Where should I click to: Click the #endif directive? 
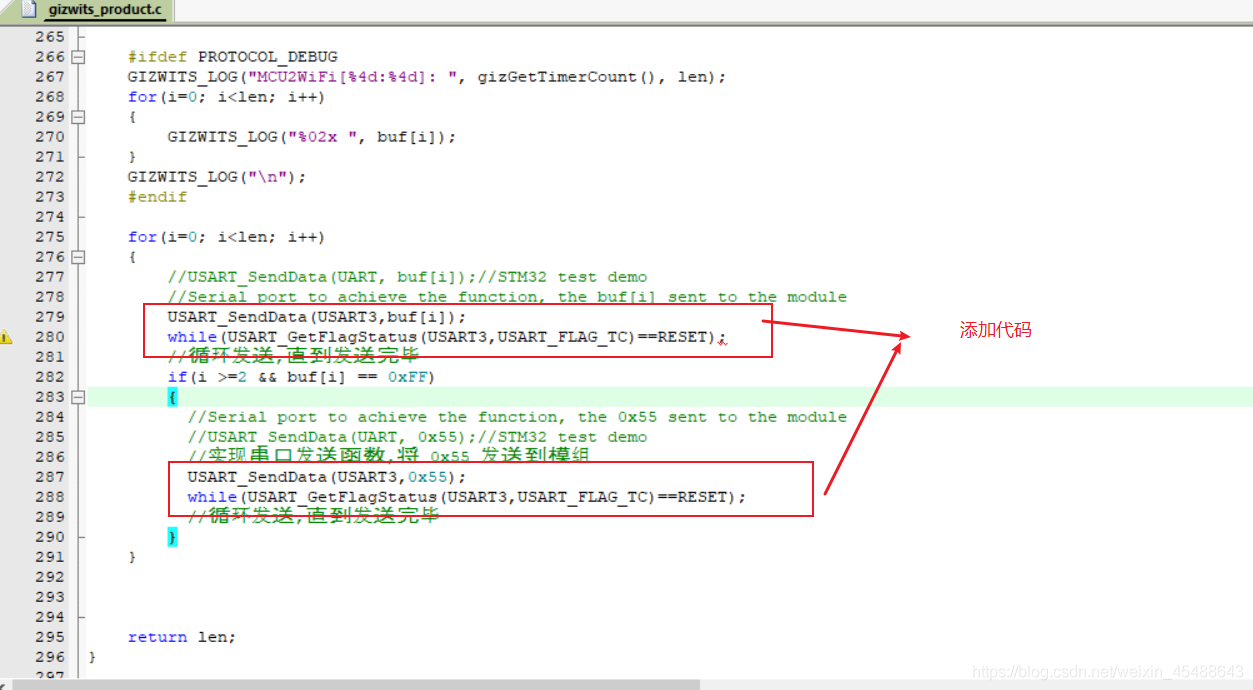click(x=157, y=197)
